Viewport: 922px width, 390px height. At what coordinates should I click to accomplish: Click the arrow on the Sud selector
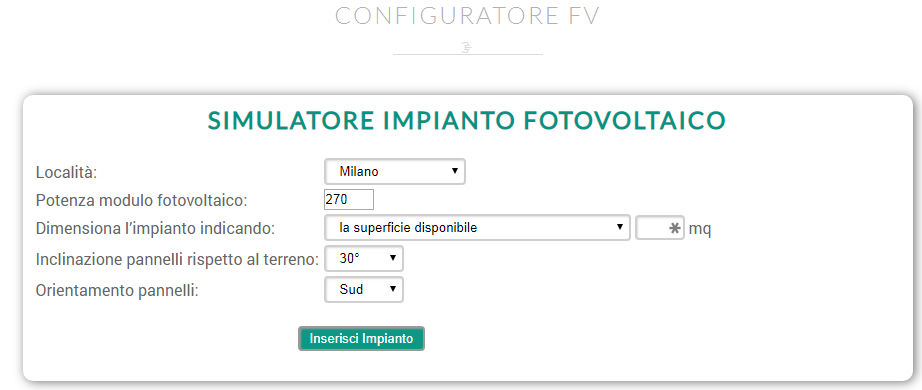[x=392, y=289]
